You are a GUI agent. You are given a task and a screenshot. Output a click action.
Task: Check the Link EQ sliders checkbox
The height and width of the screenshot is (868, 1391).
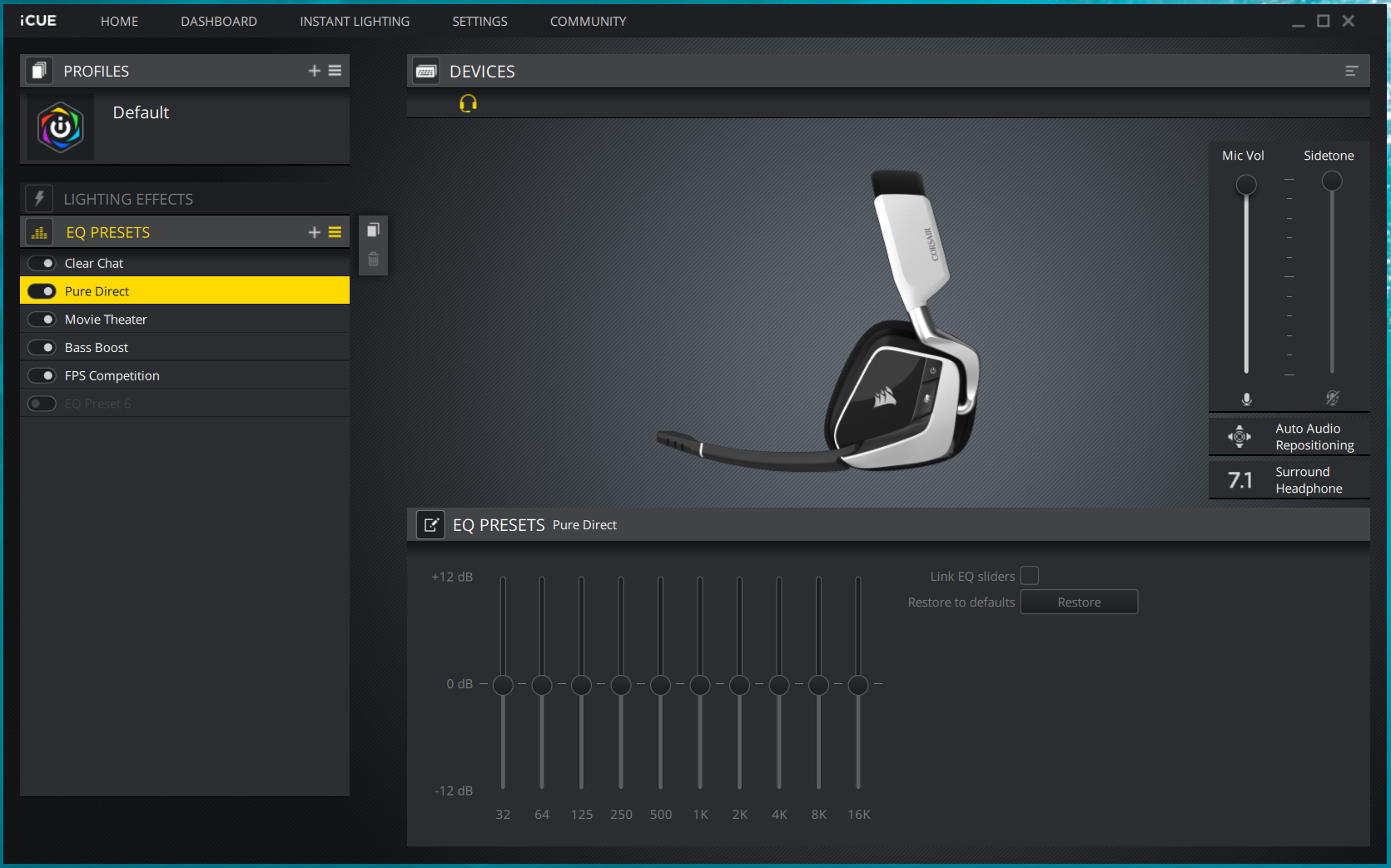[1030, 576]
